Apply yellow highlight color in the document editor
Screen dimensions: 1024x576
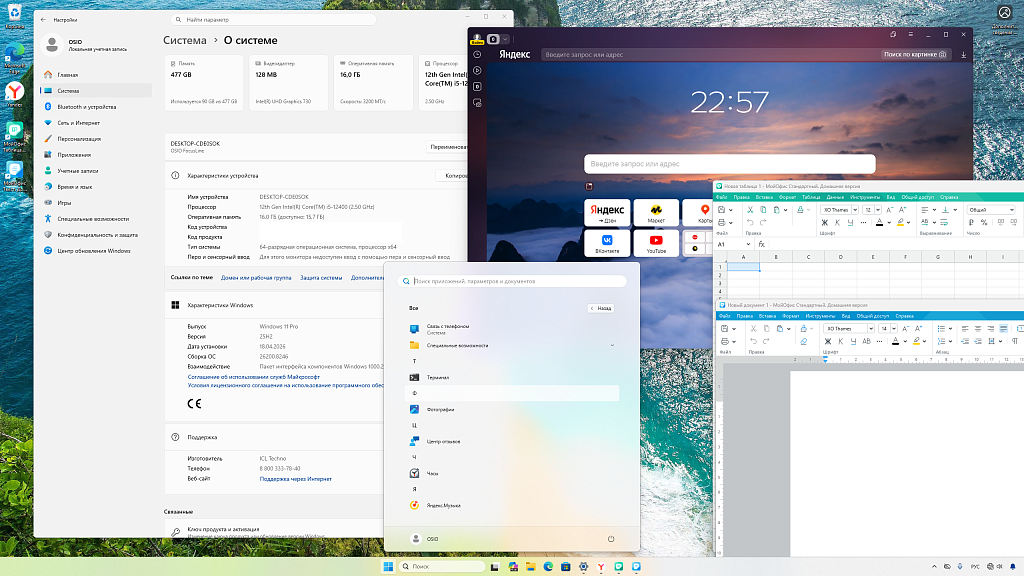click(916, 341)
